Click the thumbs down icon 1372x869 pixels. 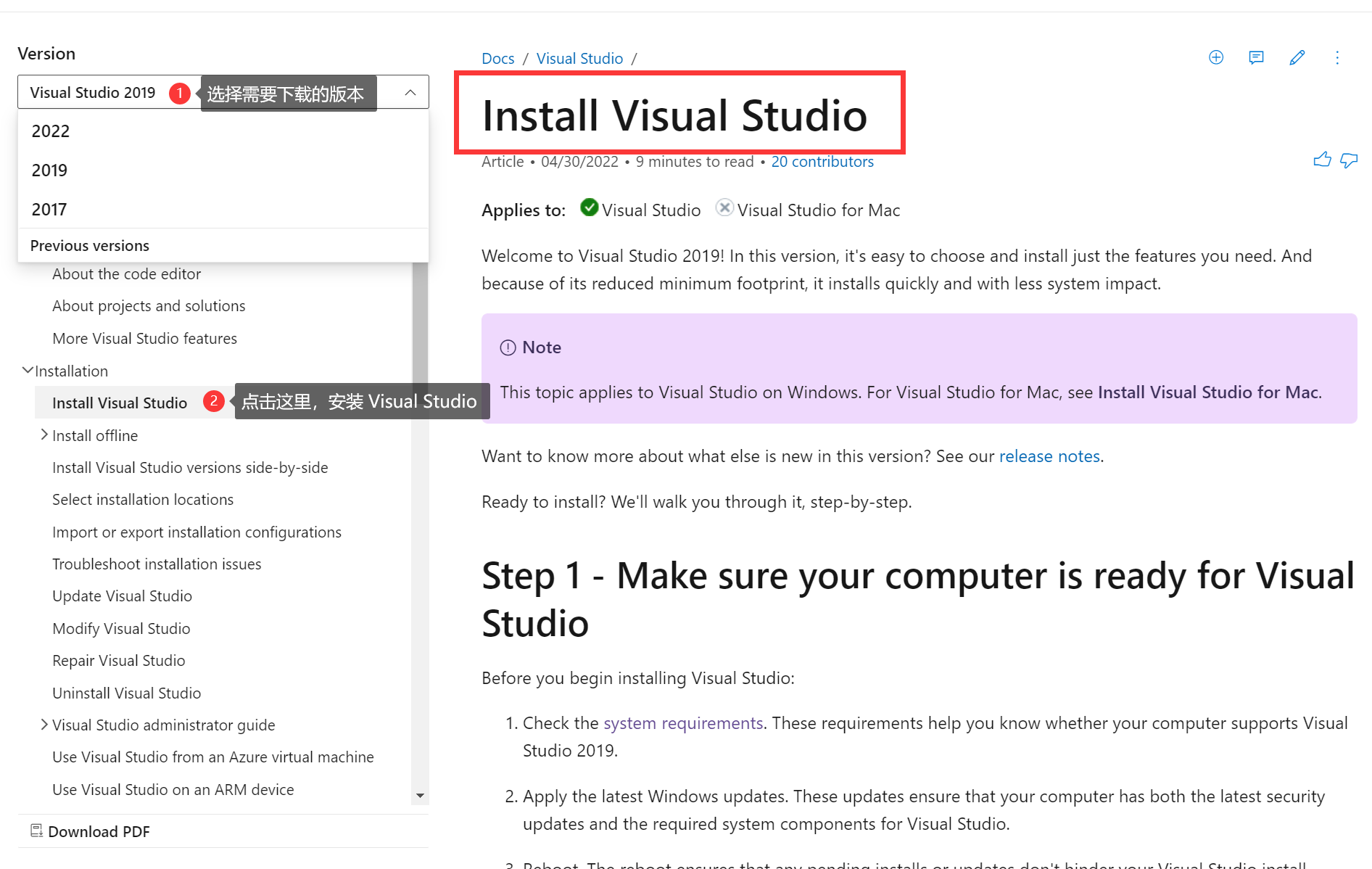tap(1349, 160)
